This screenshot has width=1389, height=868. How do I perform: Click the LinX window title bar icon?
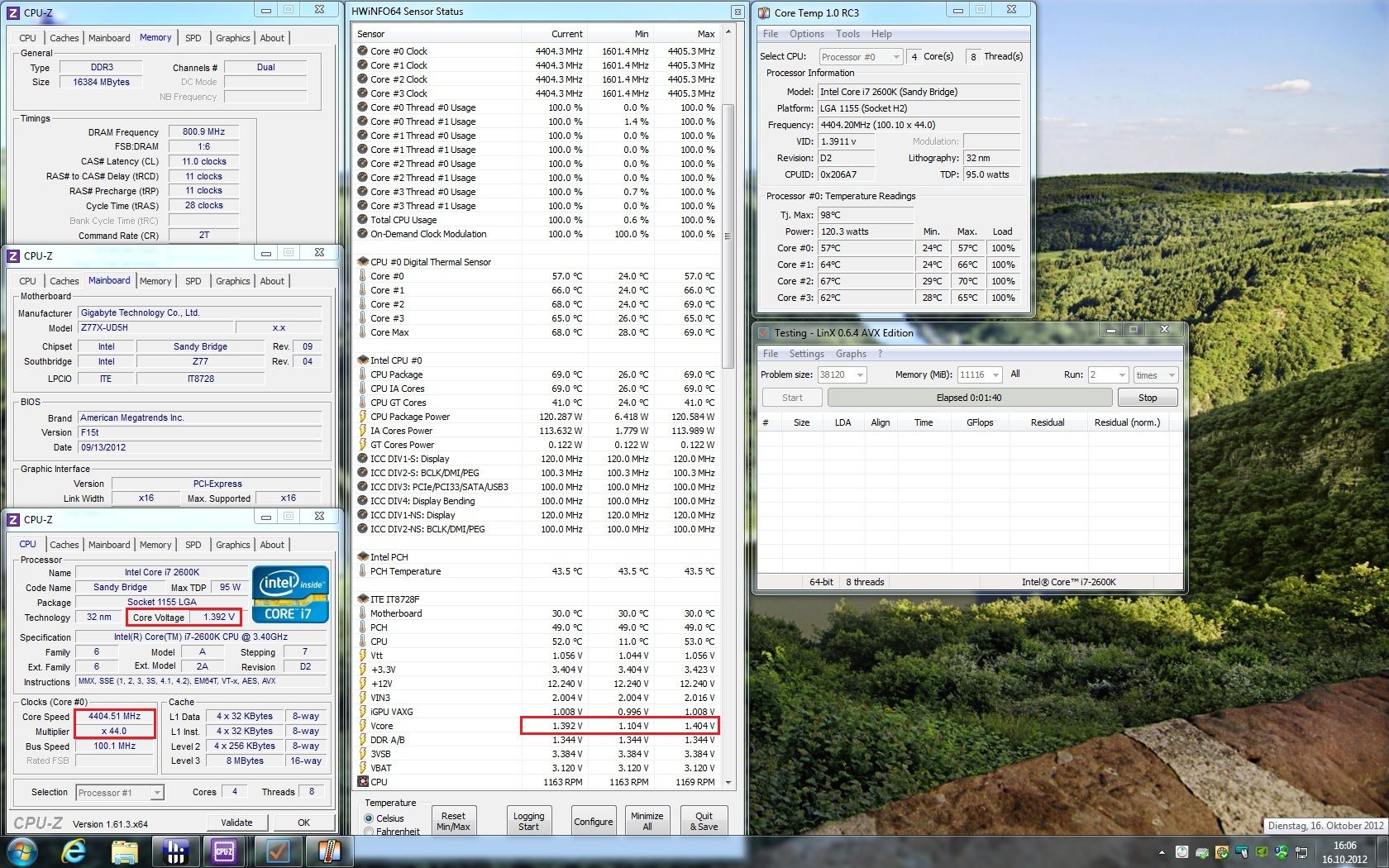(x=763, y=332)
